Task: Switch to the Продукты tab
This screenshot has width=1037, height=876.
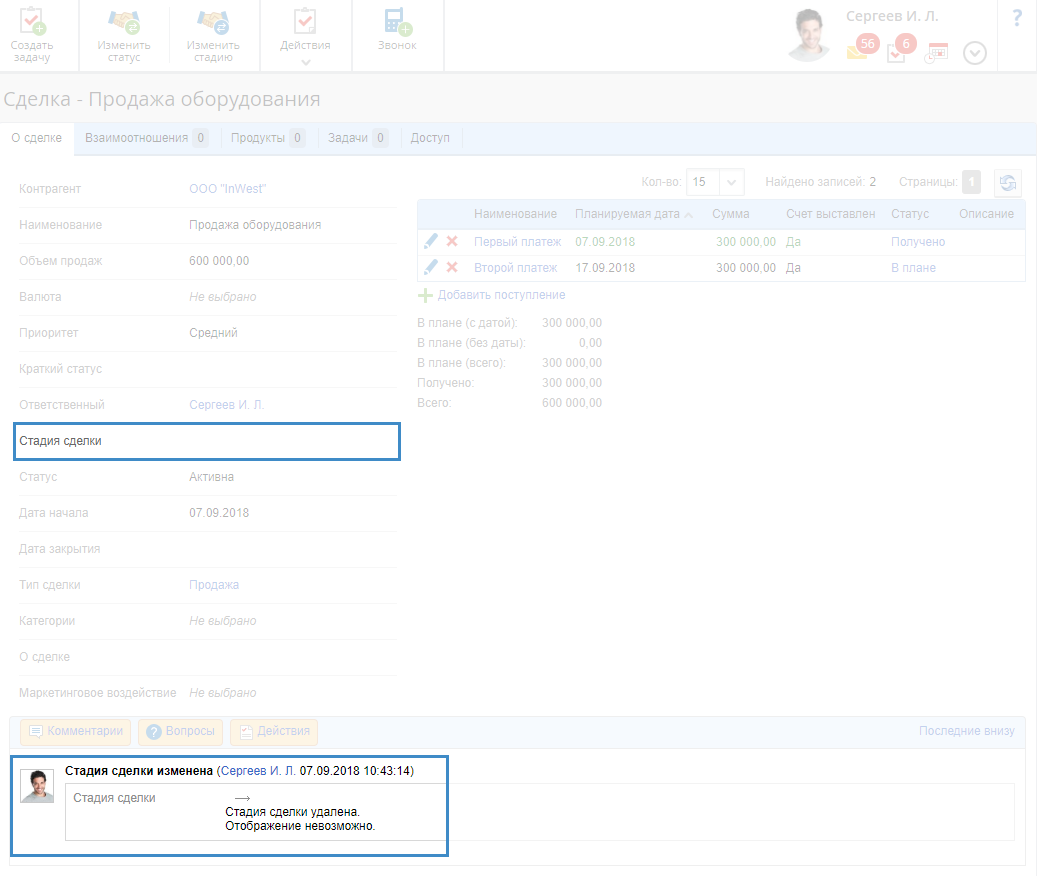Action: [x=267, y=138]
